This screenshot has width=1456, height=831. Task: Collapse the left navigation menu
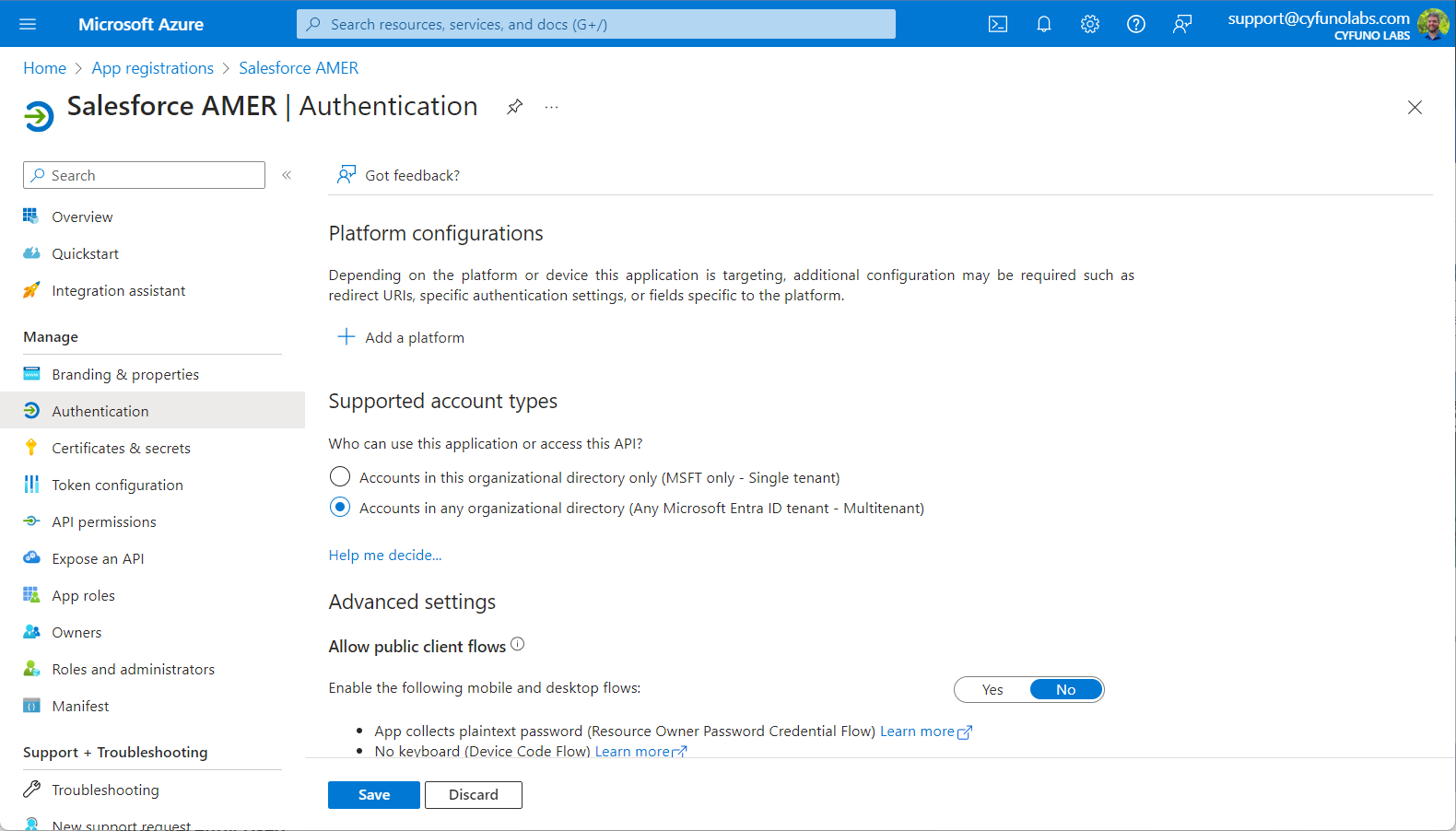[287, 175]
